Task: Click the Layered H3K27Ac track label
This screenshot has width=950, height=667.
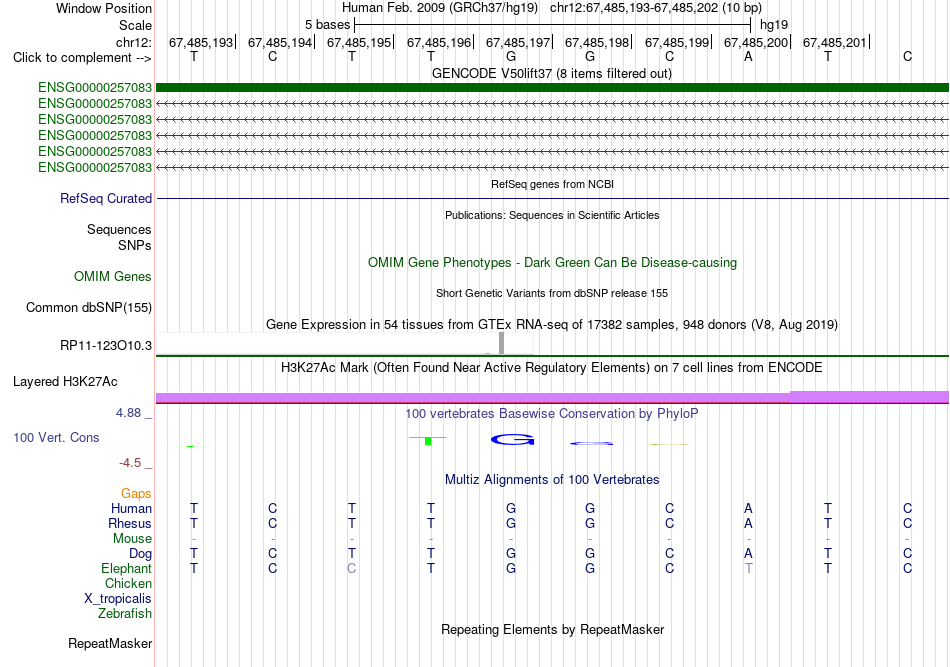Action: [x=65, y=382]
